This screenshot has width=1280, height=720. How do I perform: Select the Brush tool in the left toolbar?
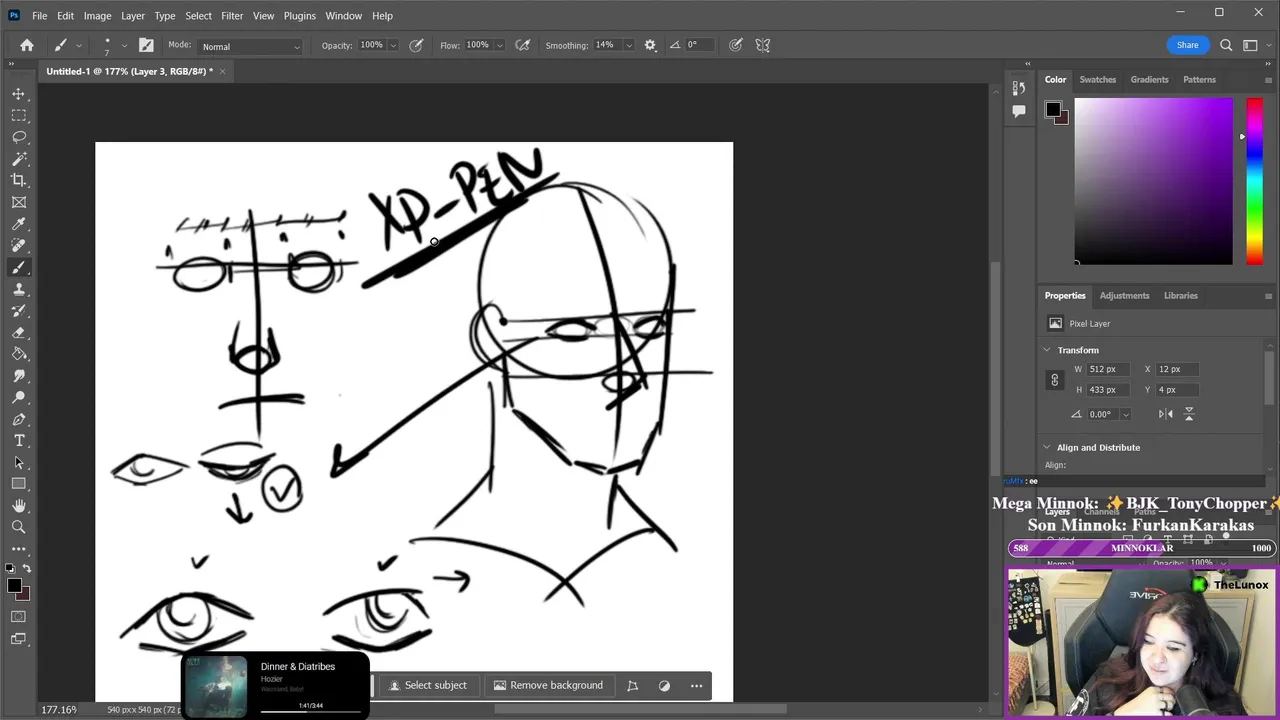pyautogui.click(x=19, y=268)
